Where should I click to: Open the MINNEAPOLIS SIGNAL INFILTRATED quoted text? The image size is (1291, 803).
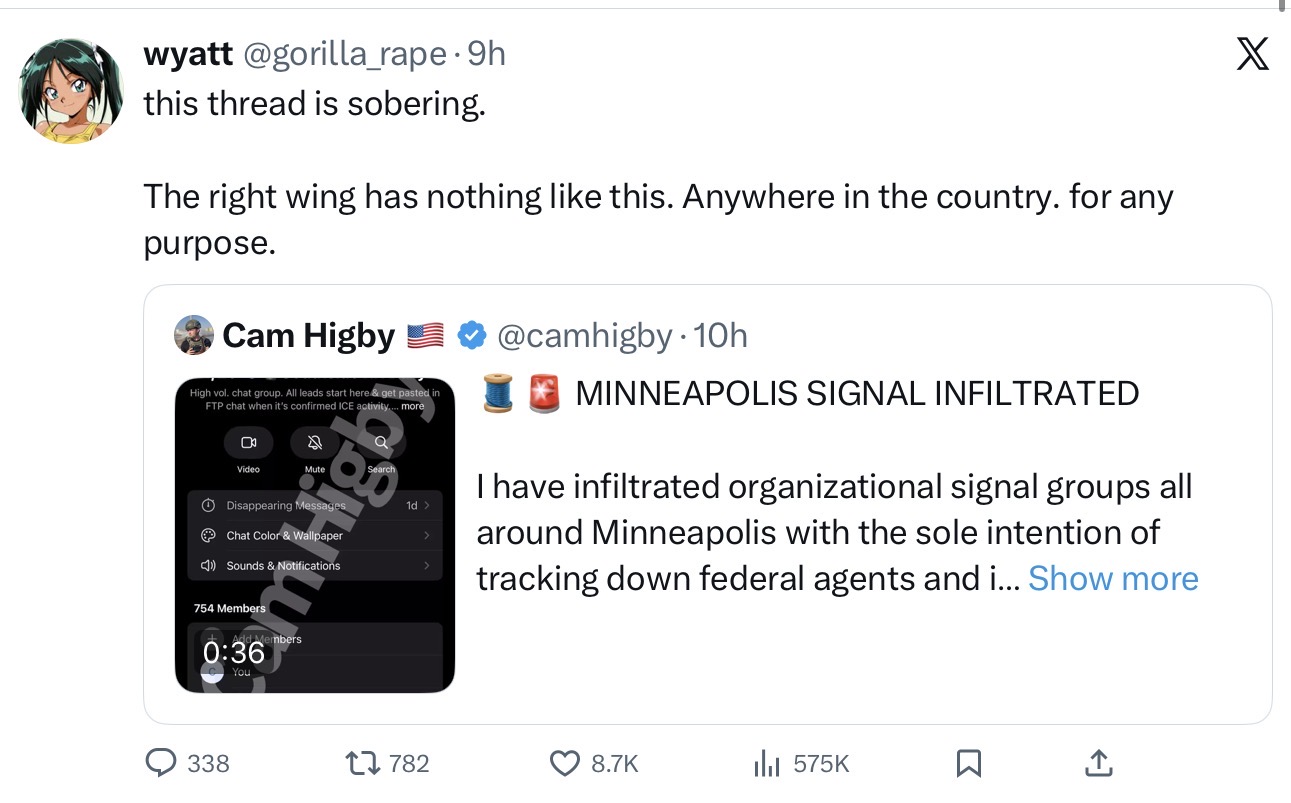coord(857,394)
